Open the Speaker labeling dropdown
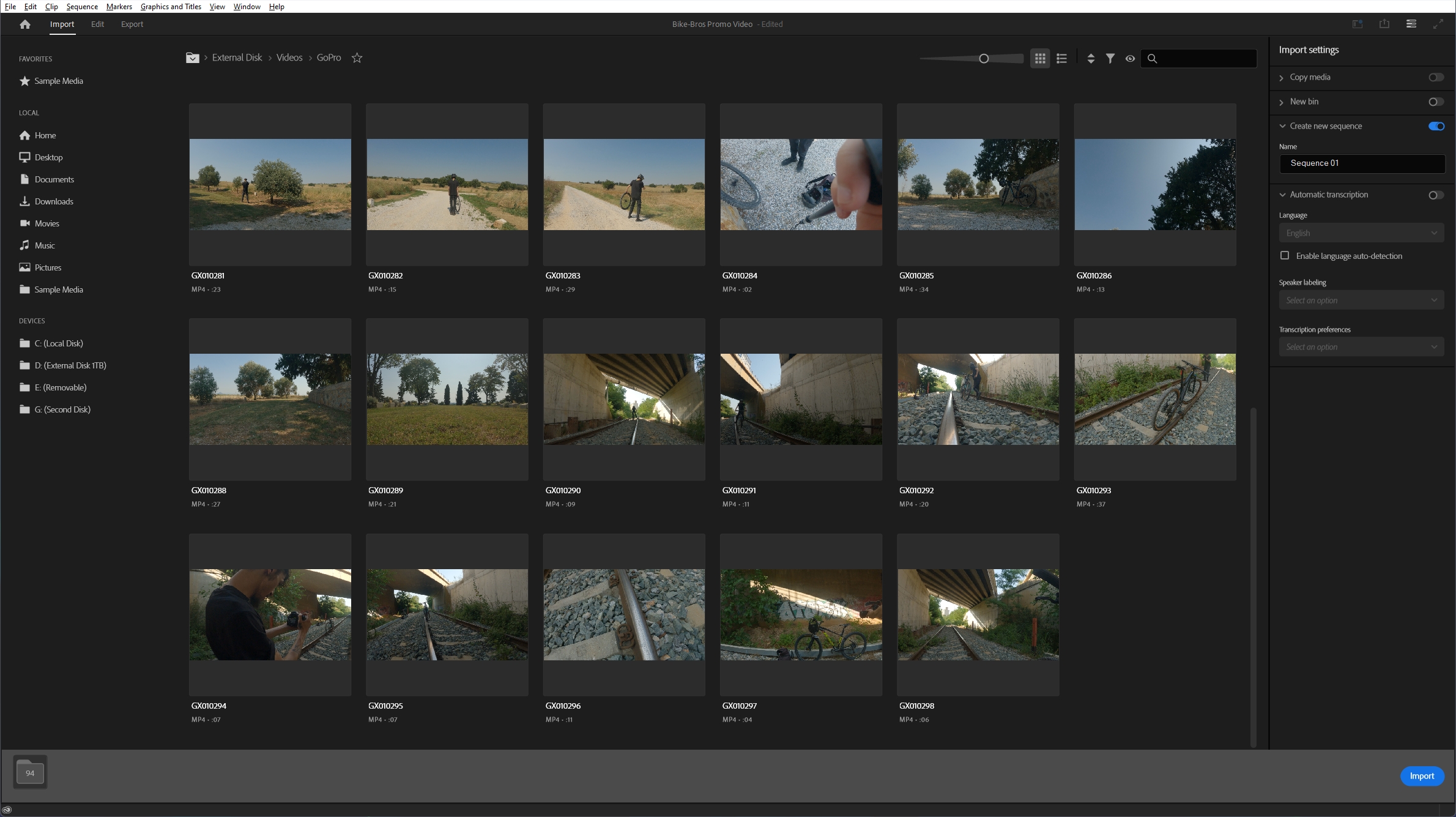This screenshot has width=1456, height=817. (x=1361, y=300)
